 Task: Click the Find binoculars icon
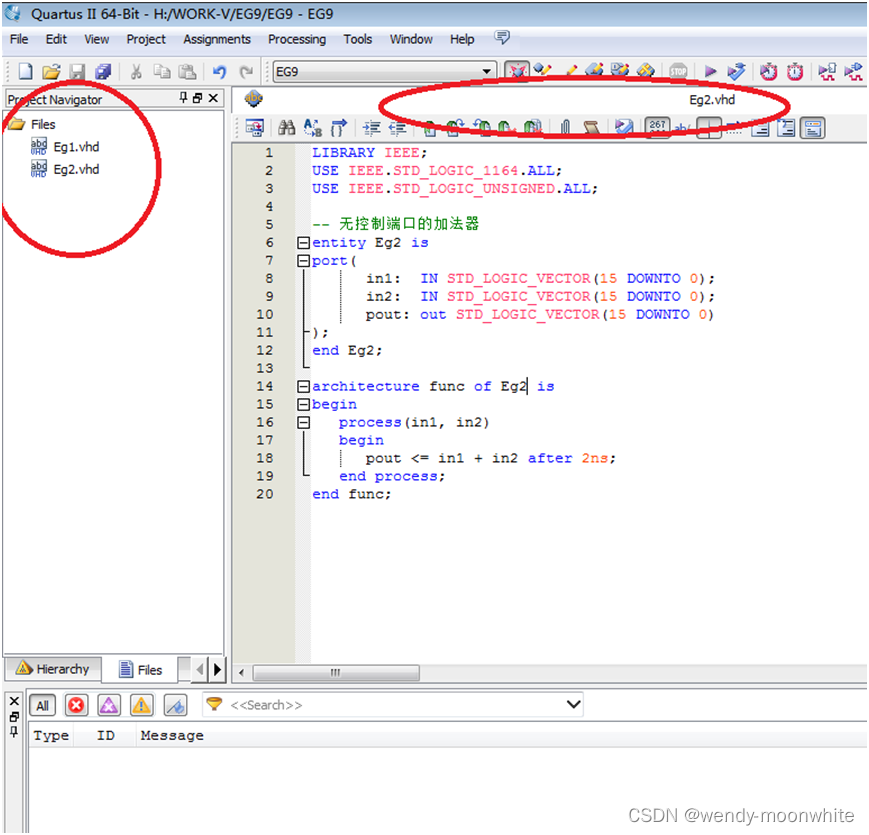[287, 128]
